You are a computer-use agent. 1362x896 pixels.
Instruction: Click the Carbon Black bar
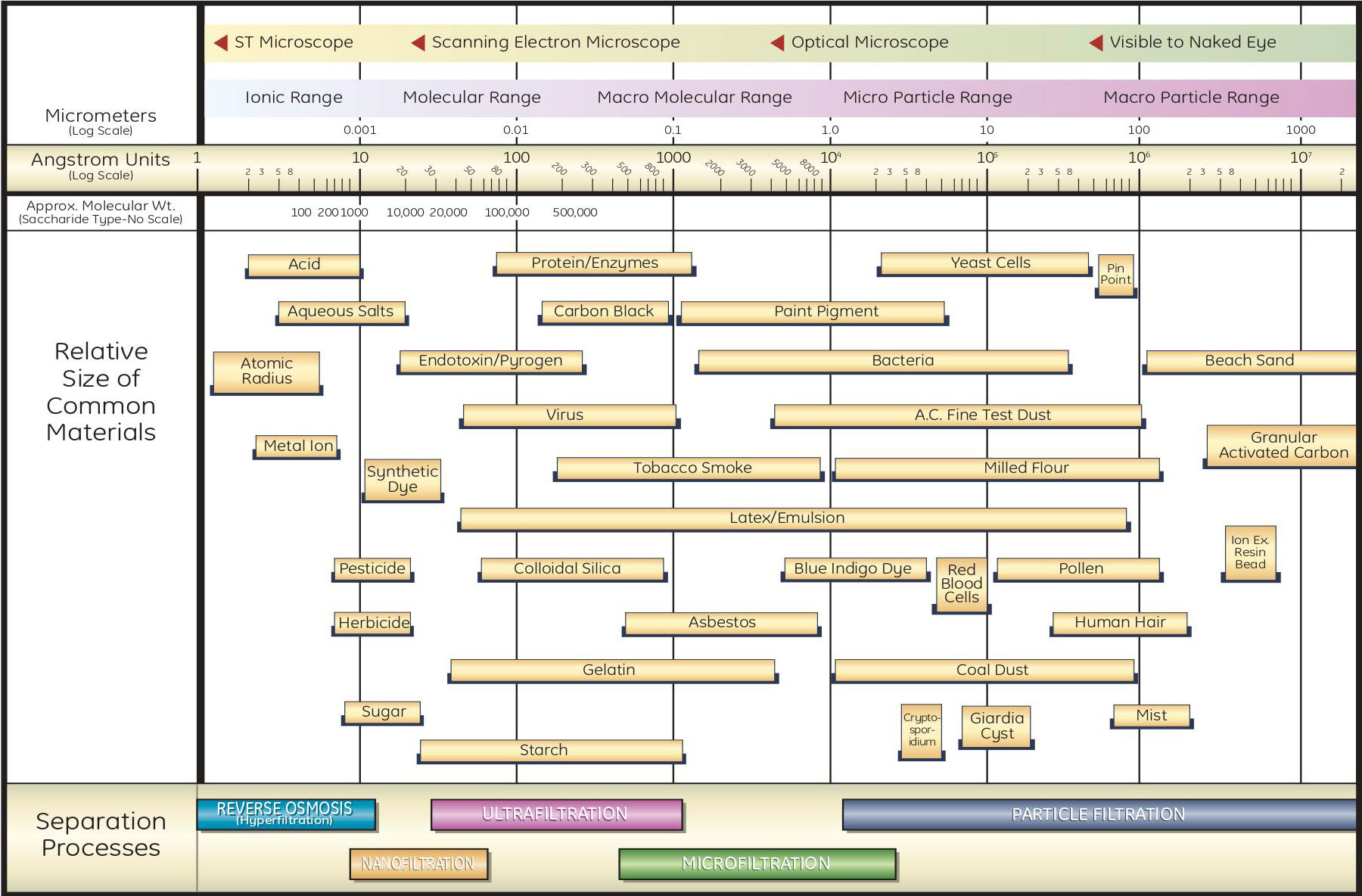click(x=605, y=312)
